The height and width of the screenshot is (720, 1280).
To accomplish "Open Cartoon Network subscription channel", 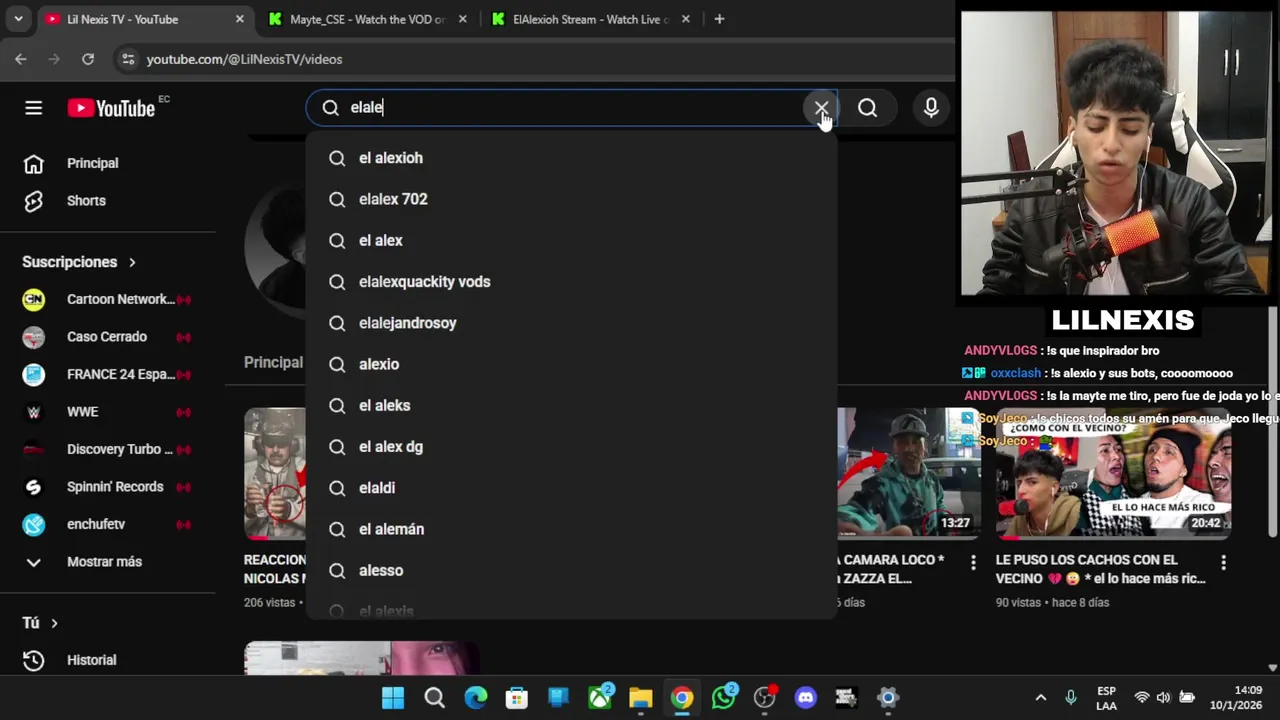I will click(107, 299).
